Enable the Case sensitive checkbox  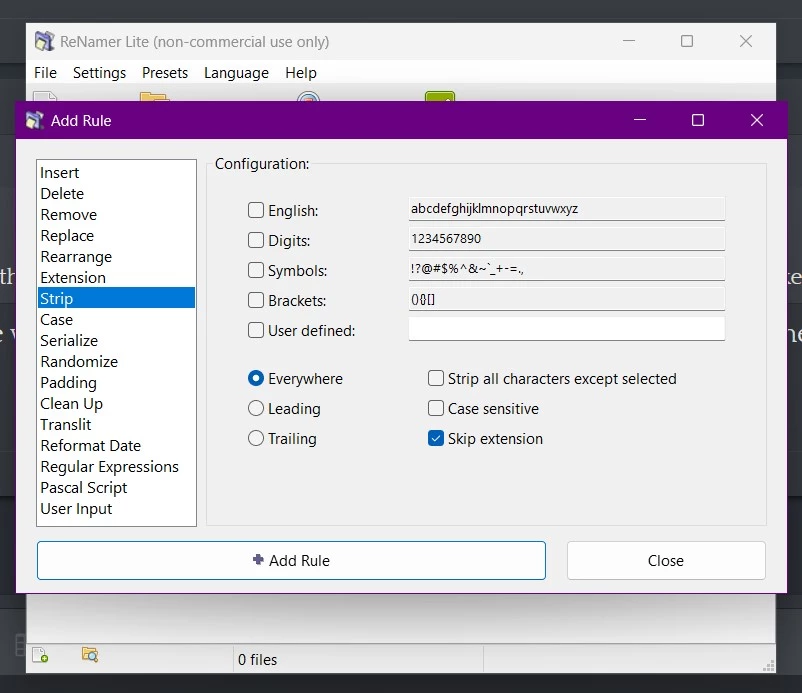[x=436, y=409]
